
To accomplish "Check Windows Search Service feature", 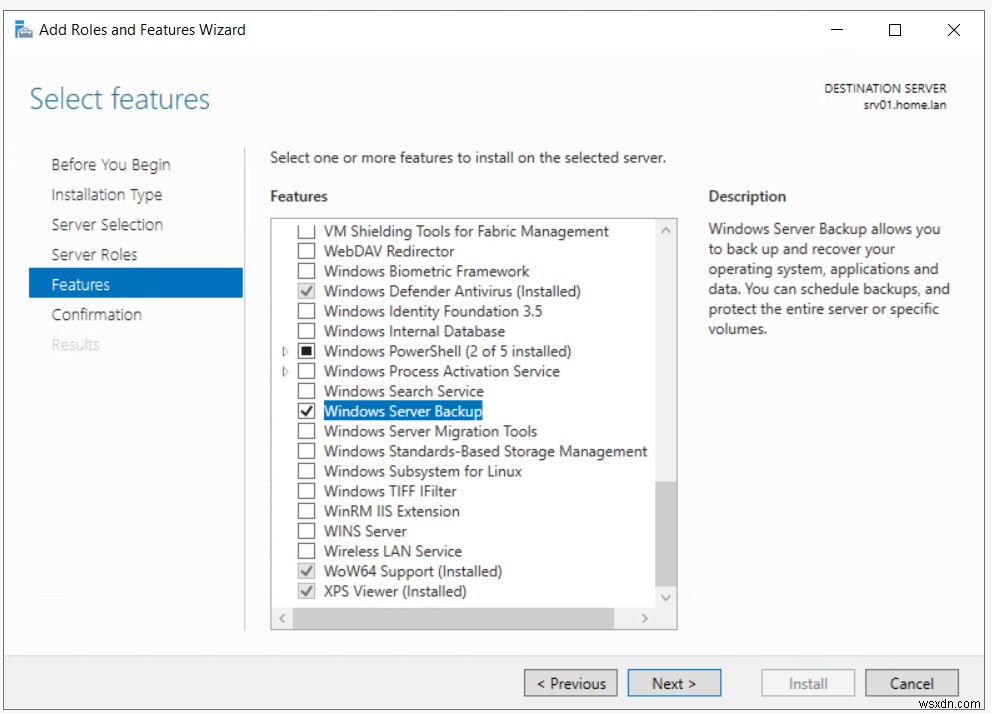I will (307, 391).
